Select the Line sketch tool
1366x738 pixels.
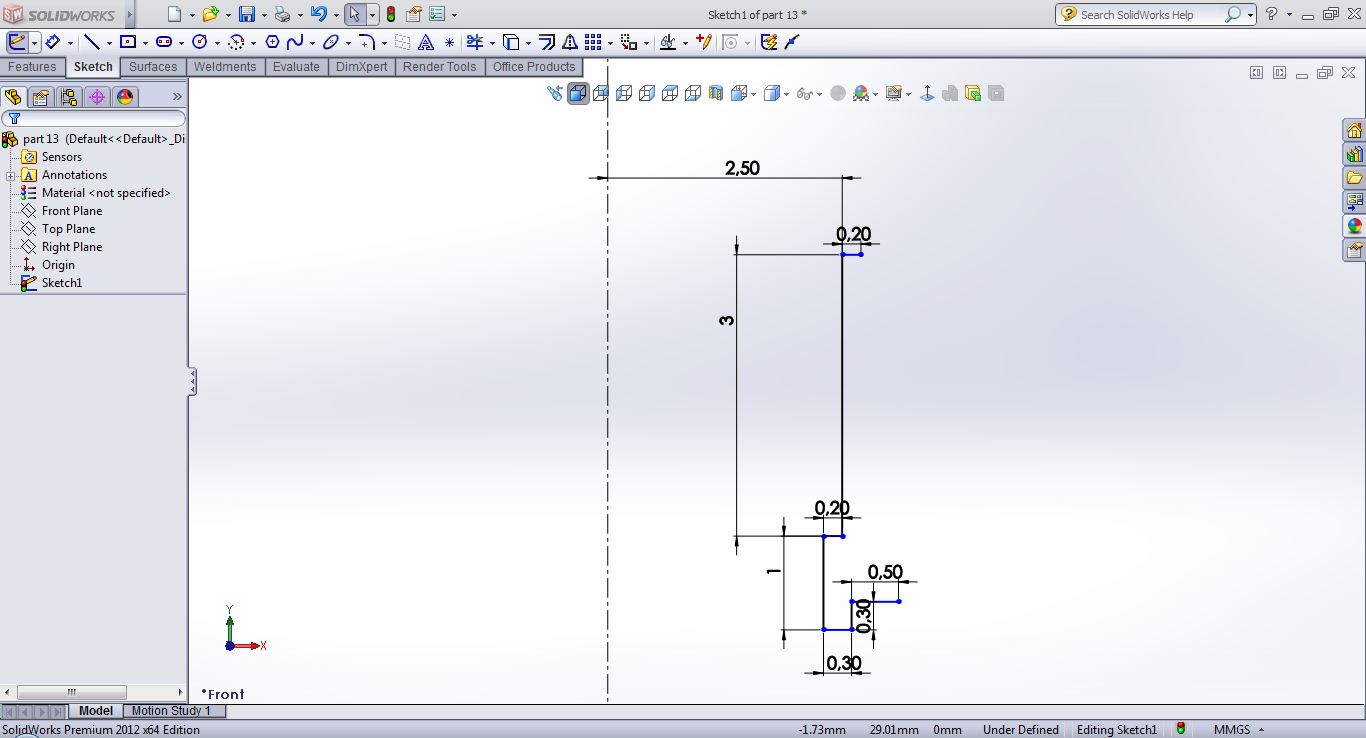[x=92, y=42]
